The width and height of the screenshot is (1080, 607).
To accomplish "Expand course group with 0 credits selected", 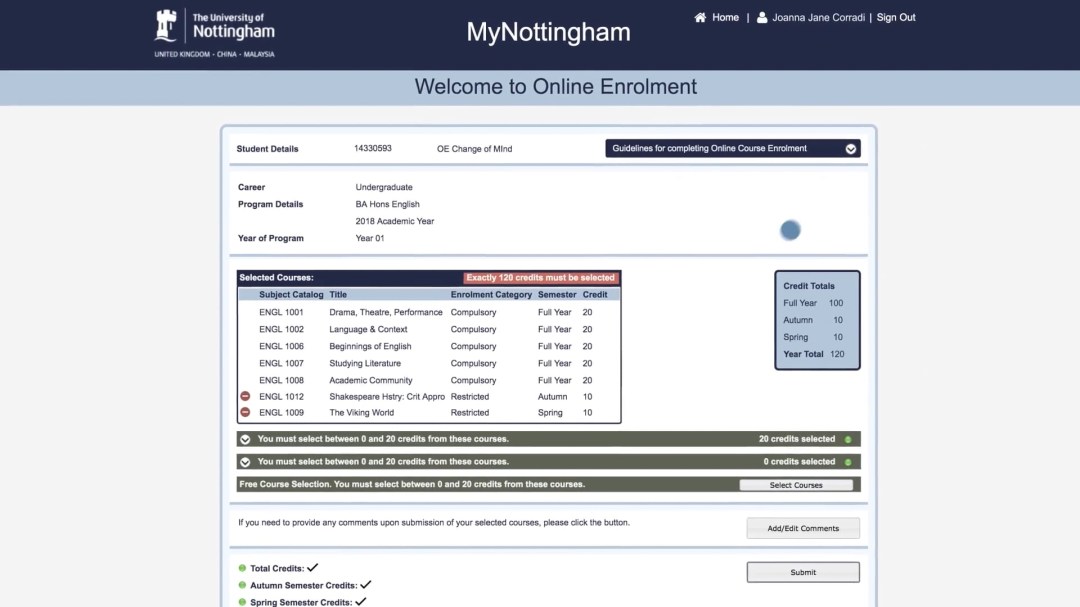I will [245, 462].
